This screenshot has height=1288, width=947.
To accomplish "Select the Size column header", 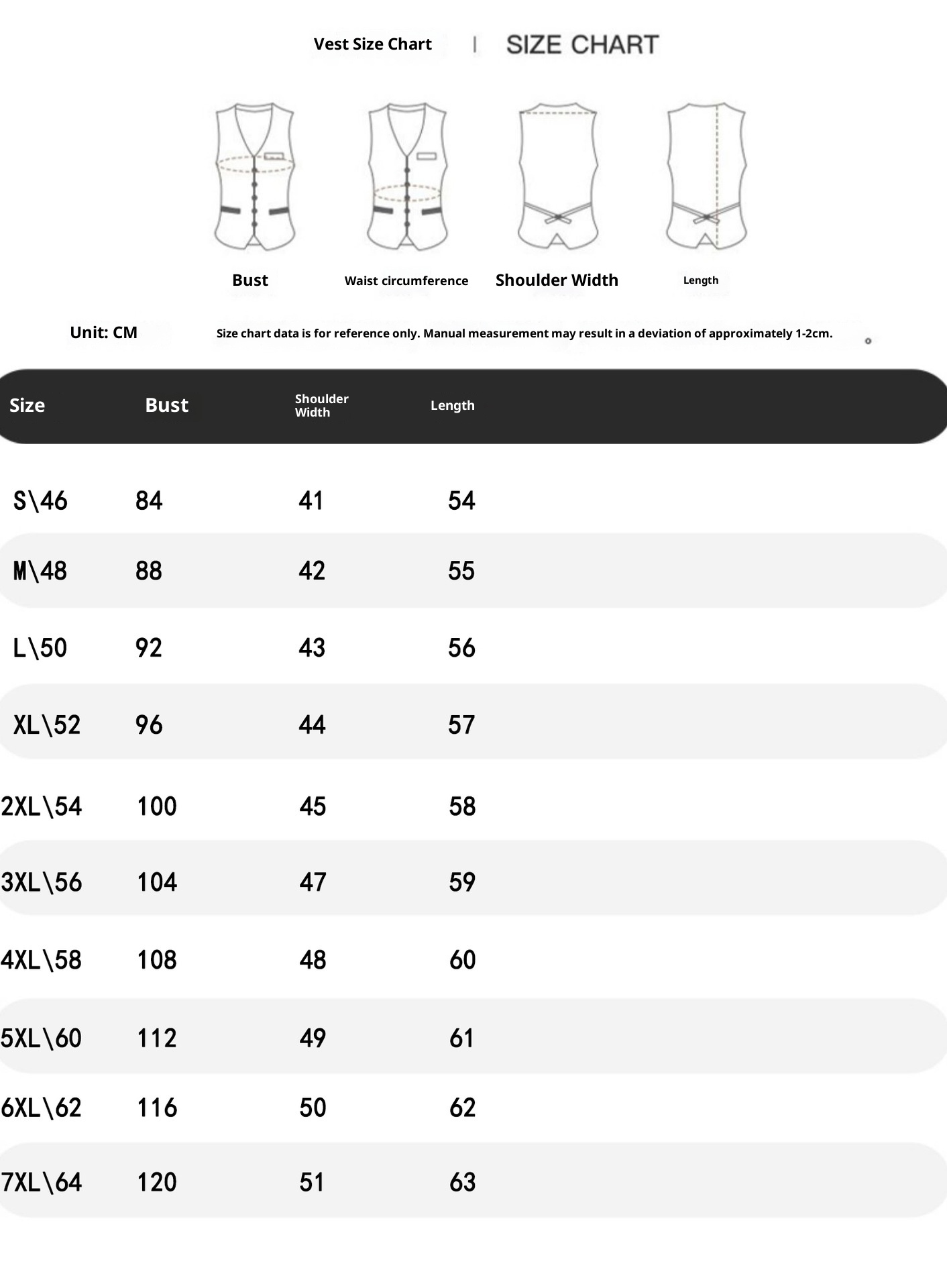I will (x=27, y=405).
